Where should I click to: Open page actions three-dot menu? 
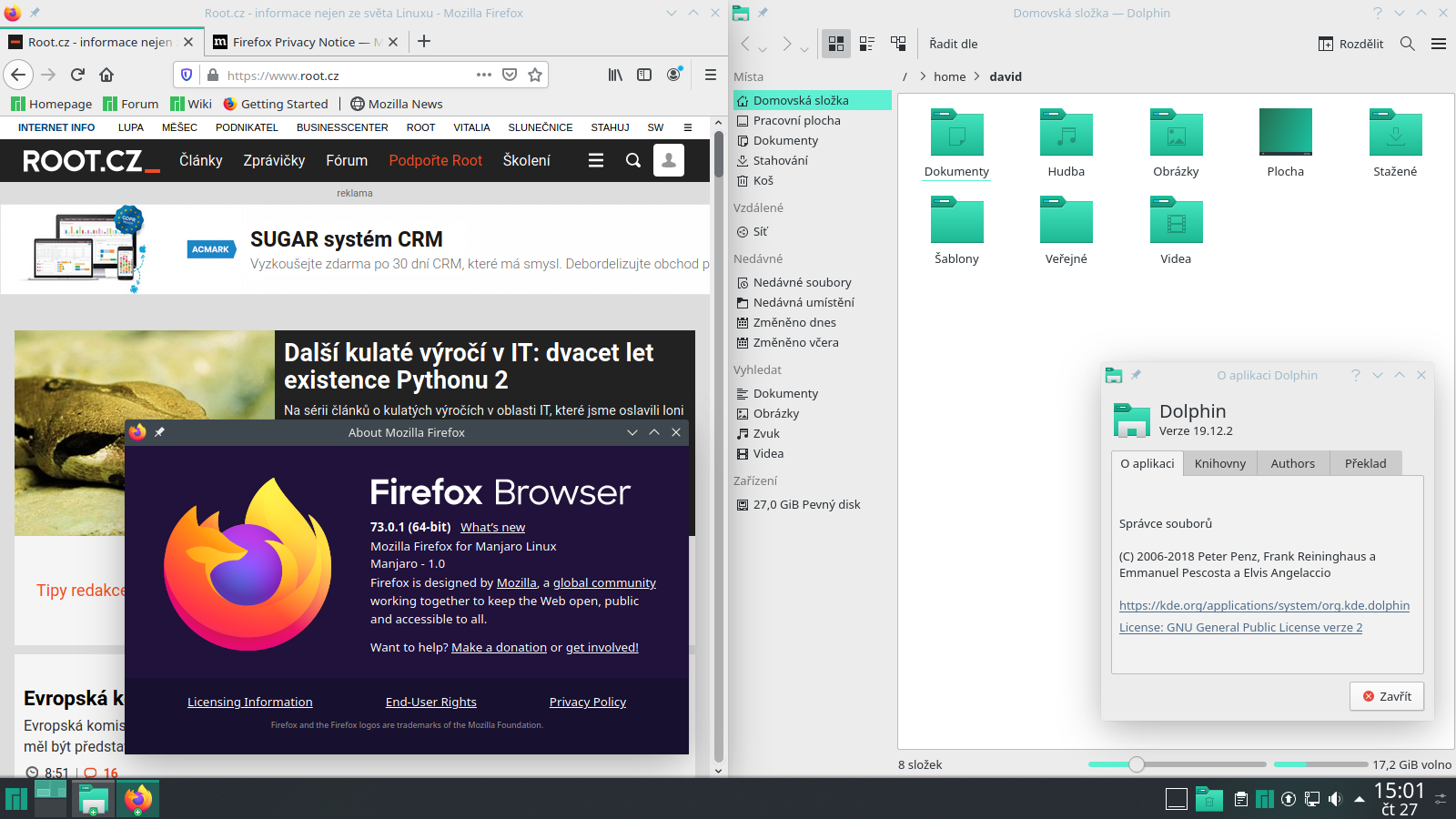[x=484, y=75]
